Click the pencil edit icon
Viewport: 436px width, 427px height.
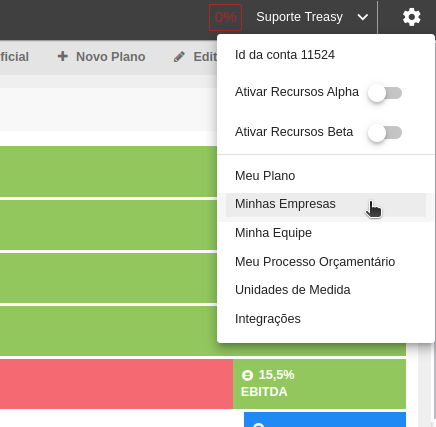point(179,57)
